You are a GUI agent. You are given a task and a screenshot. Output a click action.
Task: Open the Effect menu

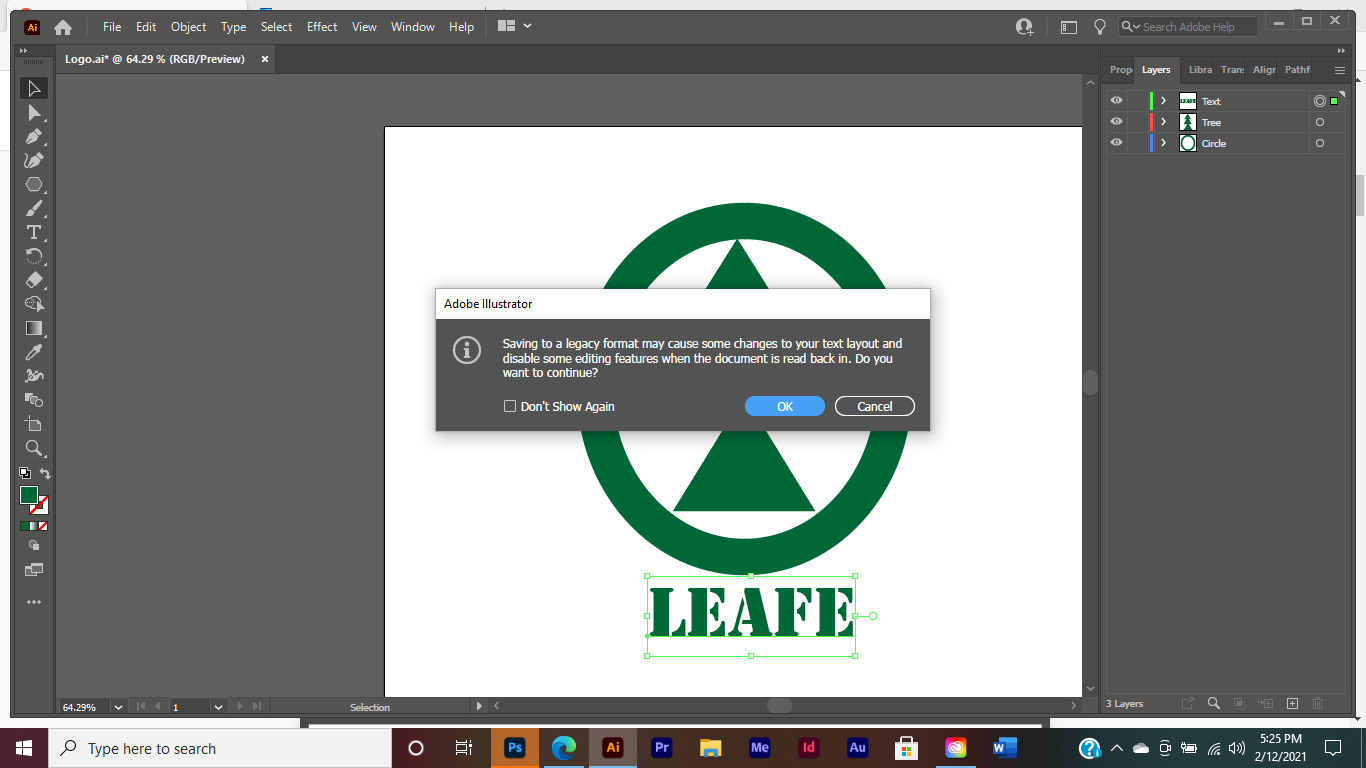click(321, 27)
